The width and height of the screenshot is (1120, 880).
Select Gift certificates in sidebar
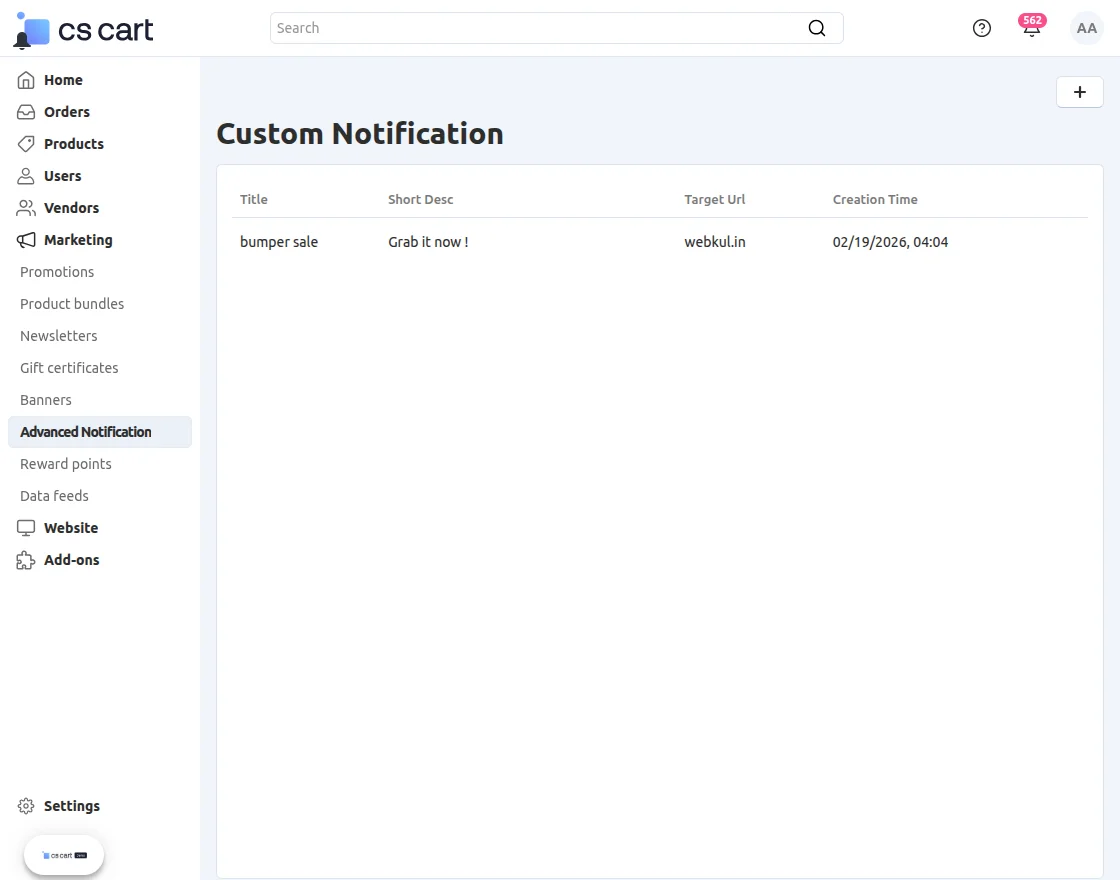point(69,368)
